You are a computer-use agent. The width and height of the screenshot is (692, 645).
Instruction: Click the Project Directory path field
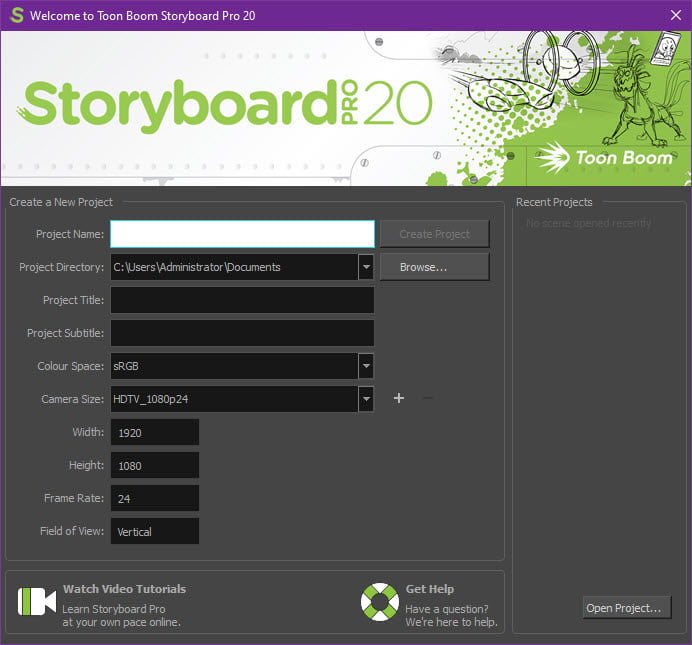tap(234, 267)
